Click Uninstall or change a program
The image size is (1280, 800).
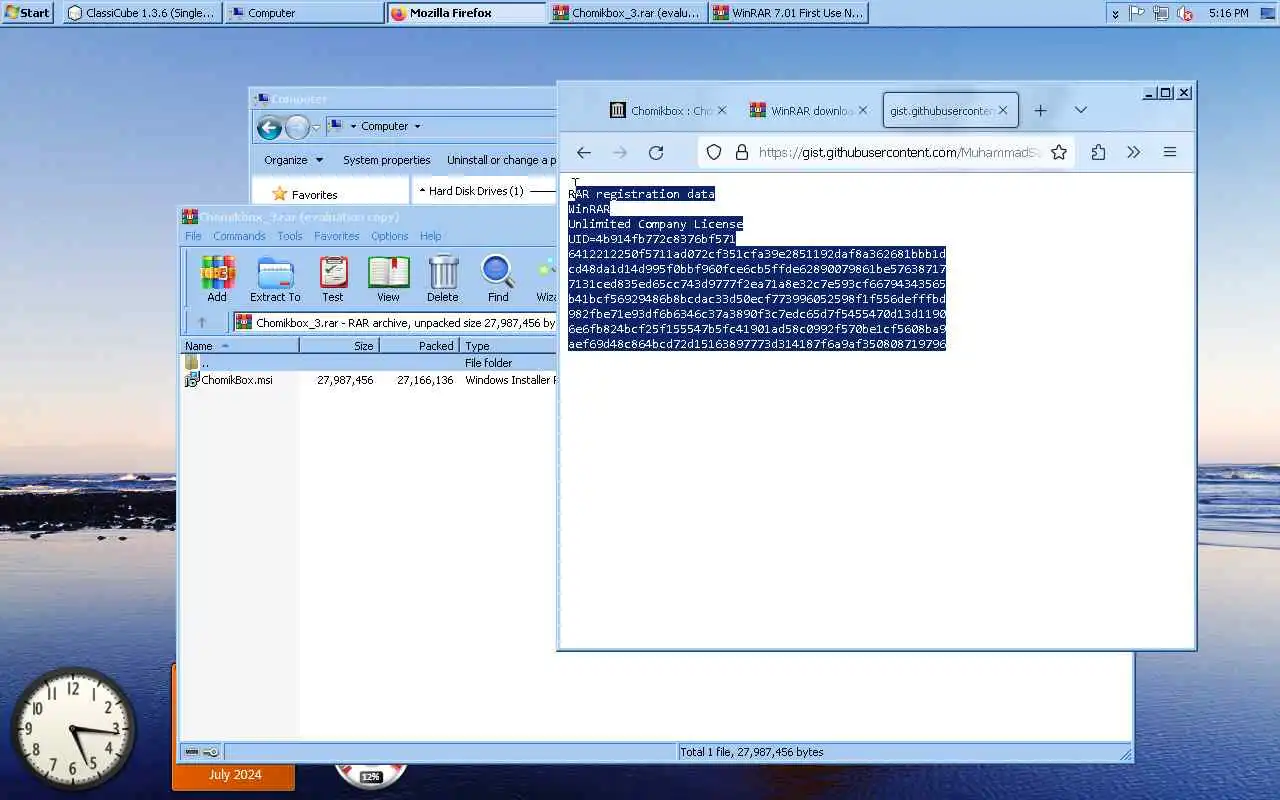click(x=501, y=160)
